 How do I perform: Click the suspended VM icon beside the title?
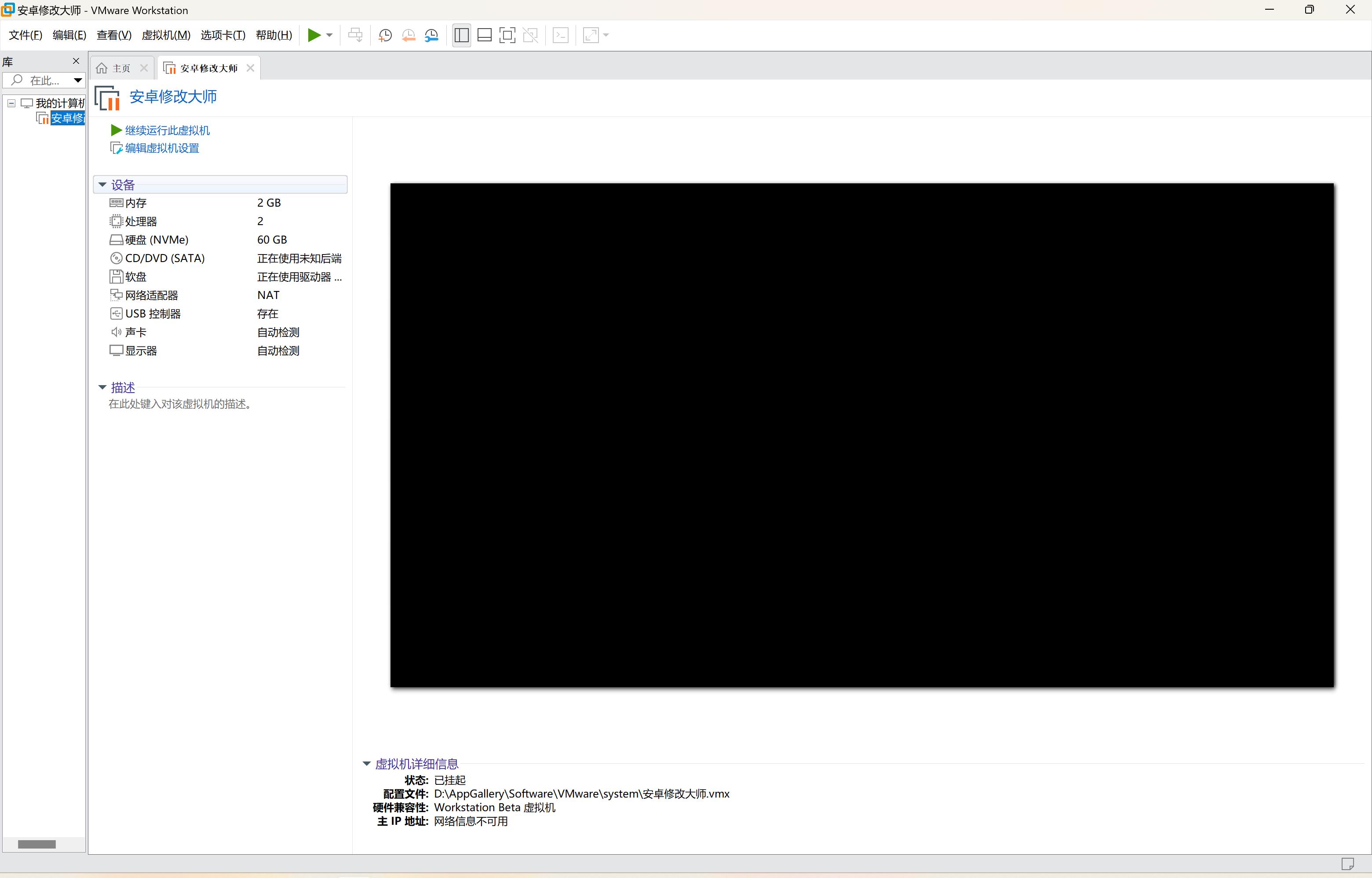coord(106,98)
